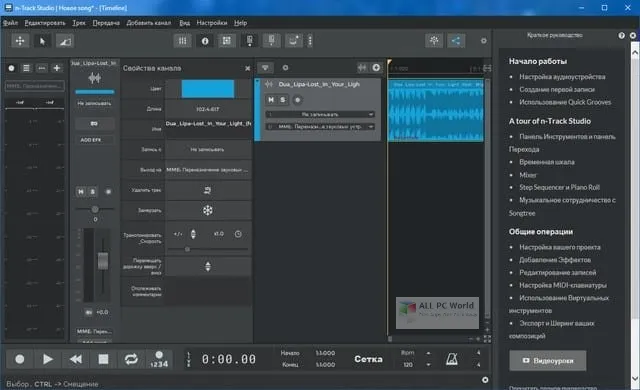Toggle record arm on mixer channel strip

(x=108, y=191)
